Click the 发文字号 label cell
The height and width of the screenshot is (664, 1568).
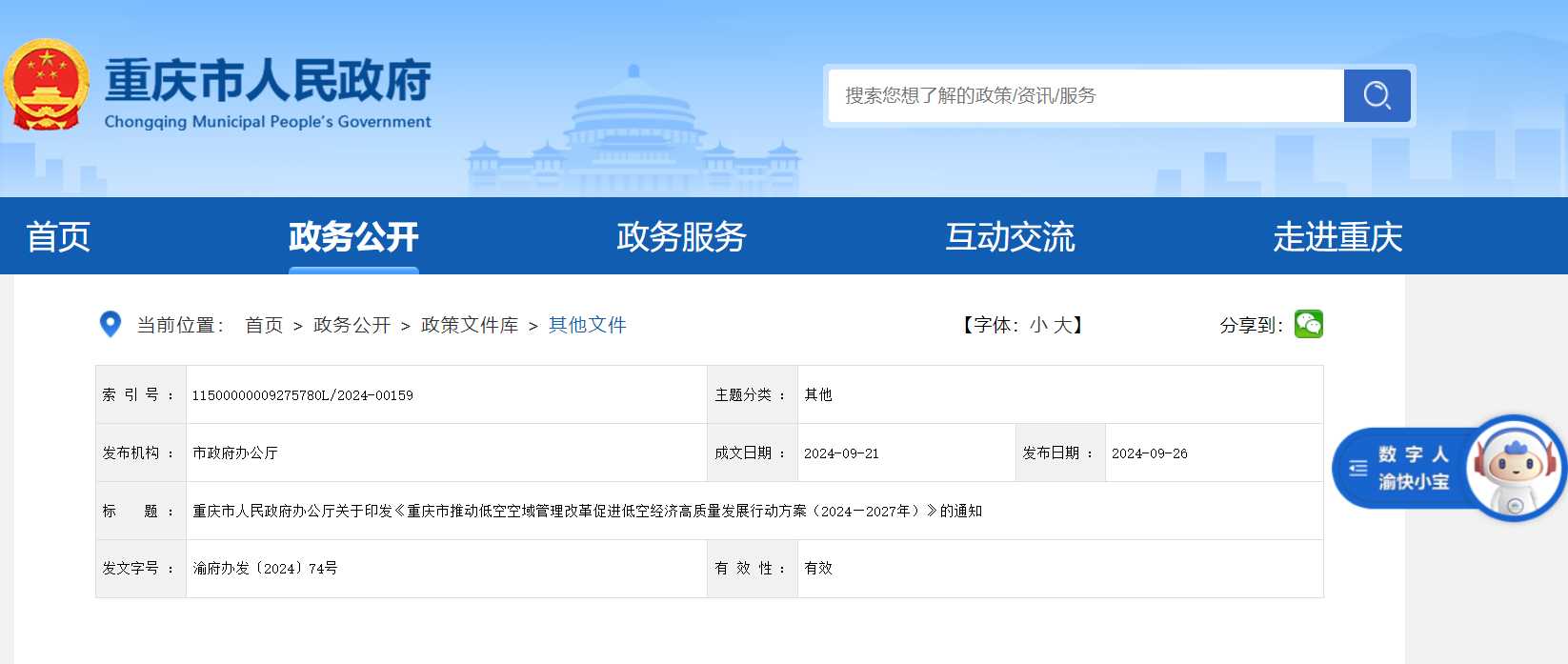click(x=141, y=568)
